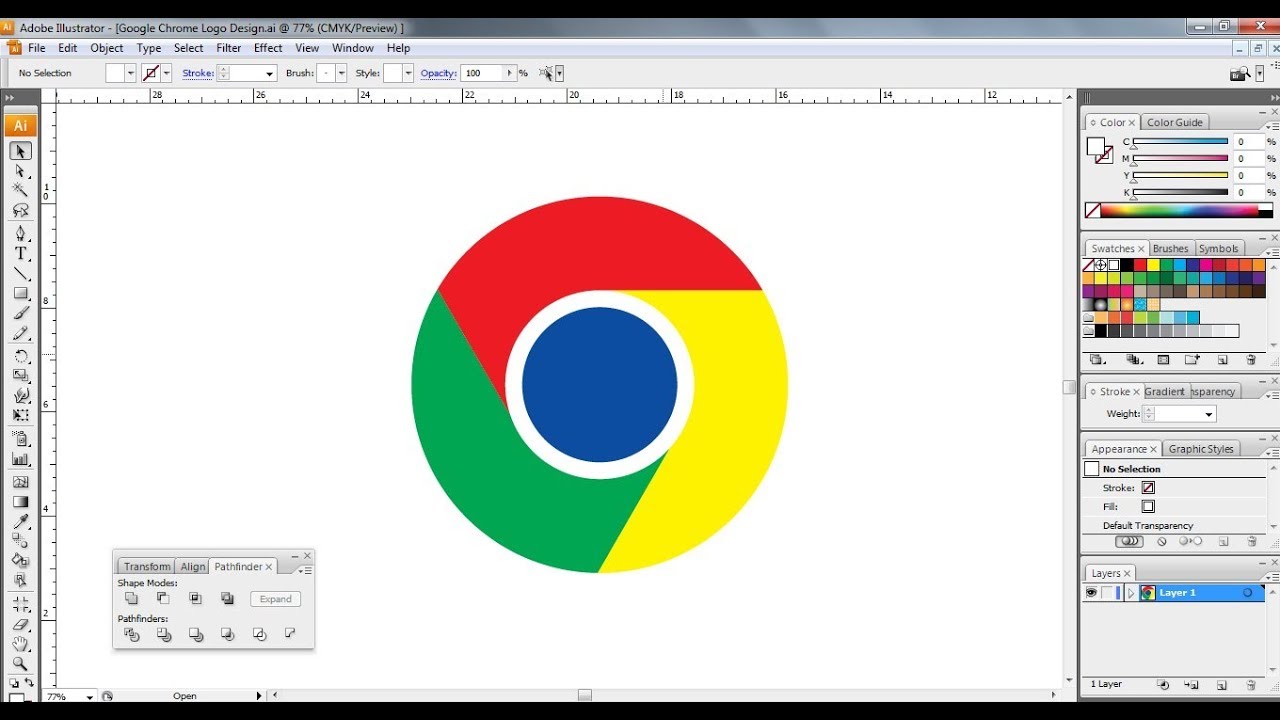Open stroke weight dropdown in control bar

270,73
